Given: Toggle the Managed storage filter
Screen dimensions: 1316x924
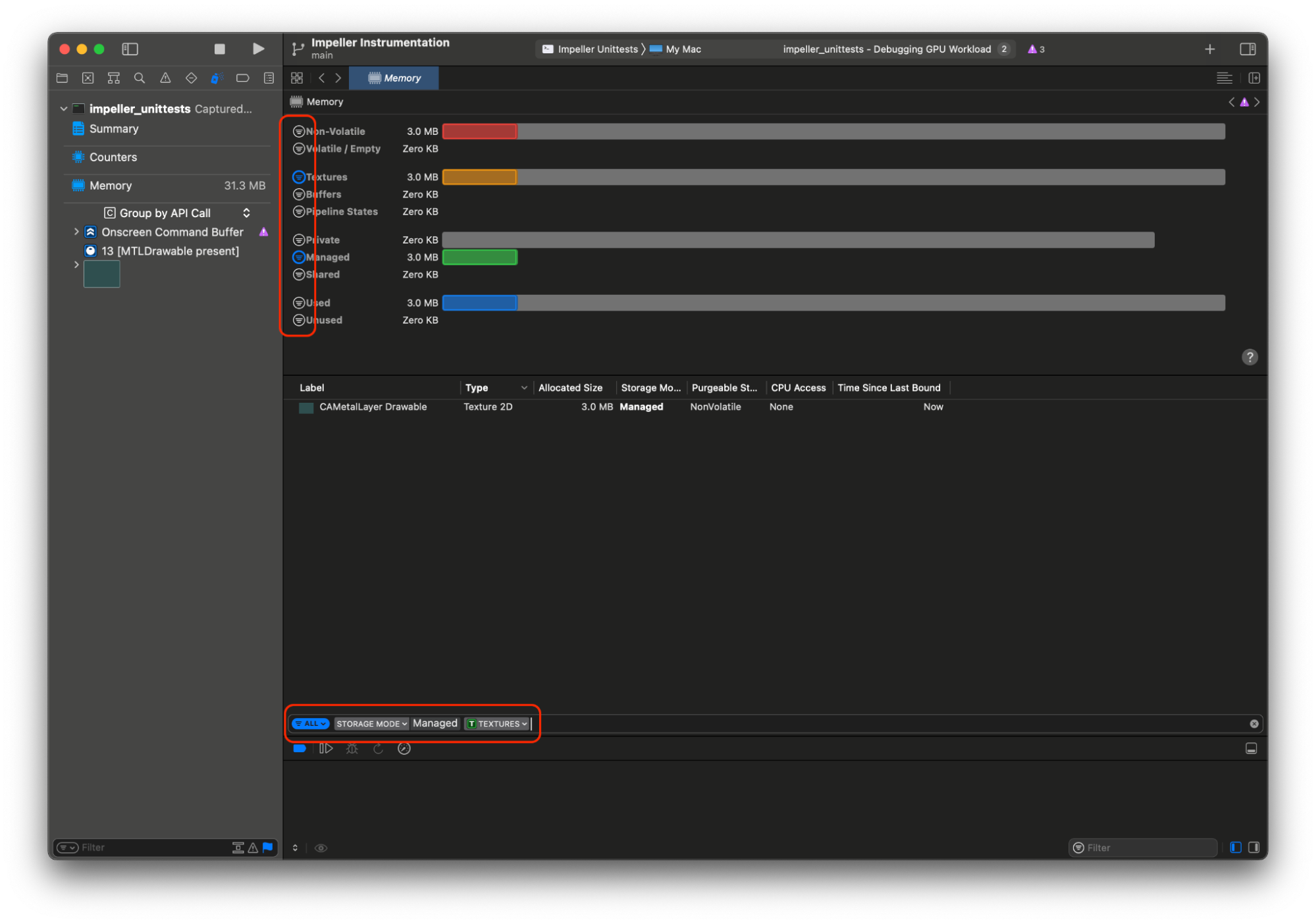Looking at the screenshot, I should pos(298,257).
